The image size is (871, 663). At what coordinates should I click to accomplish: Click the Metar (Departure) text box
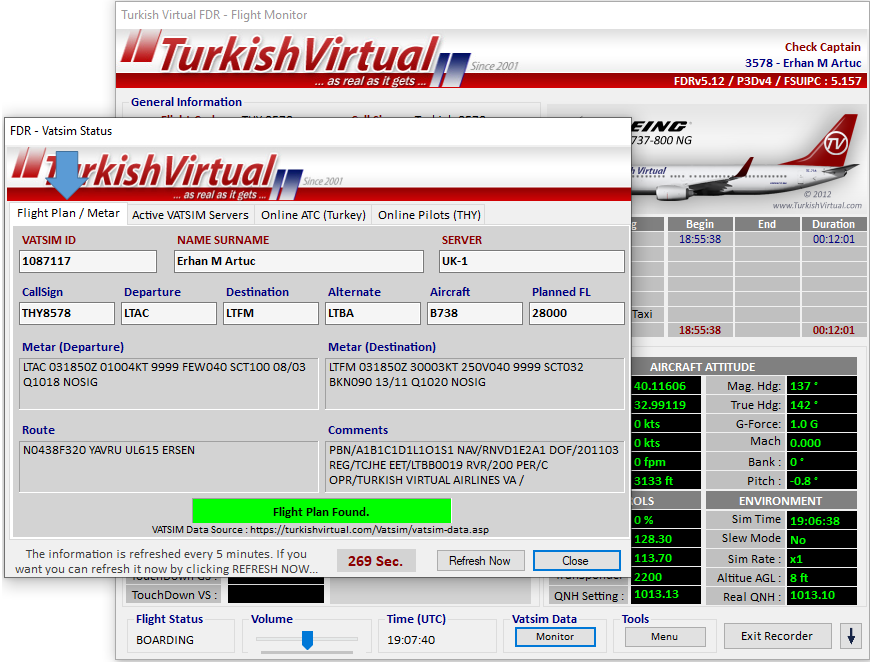pyautogui.click(x=169, y=384)
